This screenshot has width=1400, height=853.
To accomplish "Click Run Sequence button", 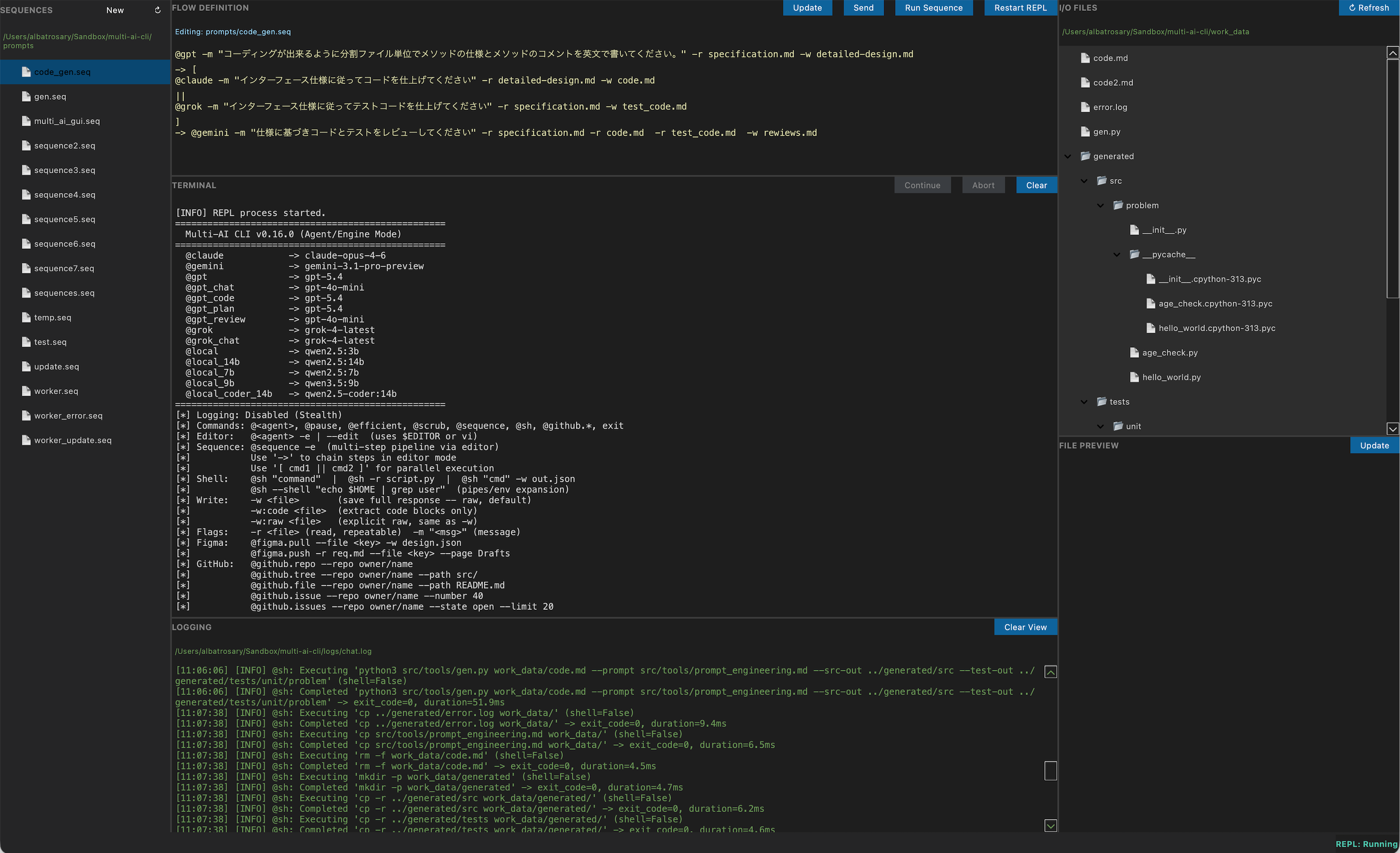I will click(x=933, y=8).
